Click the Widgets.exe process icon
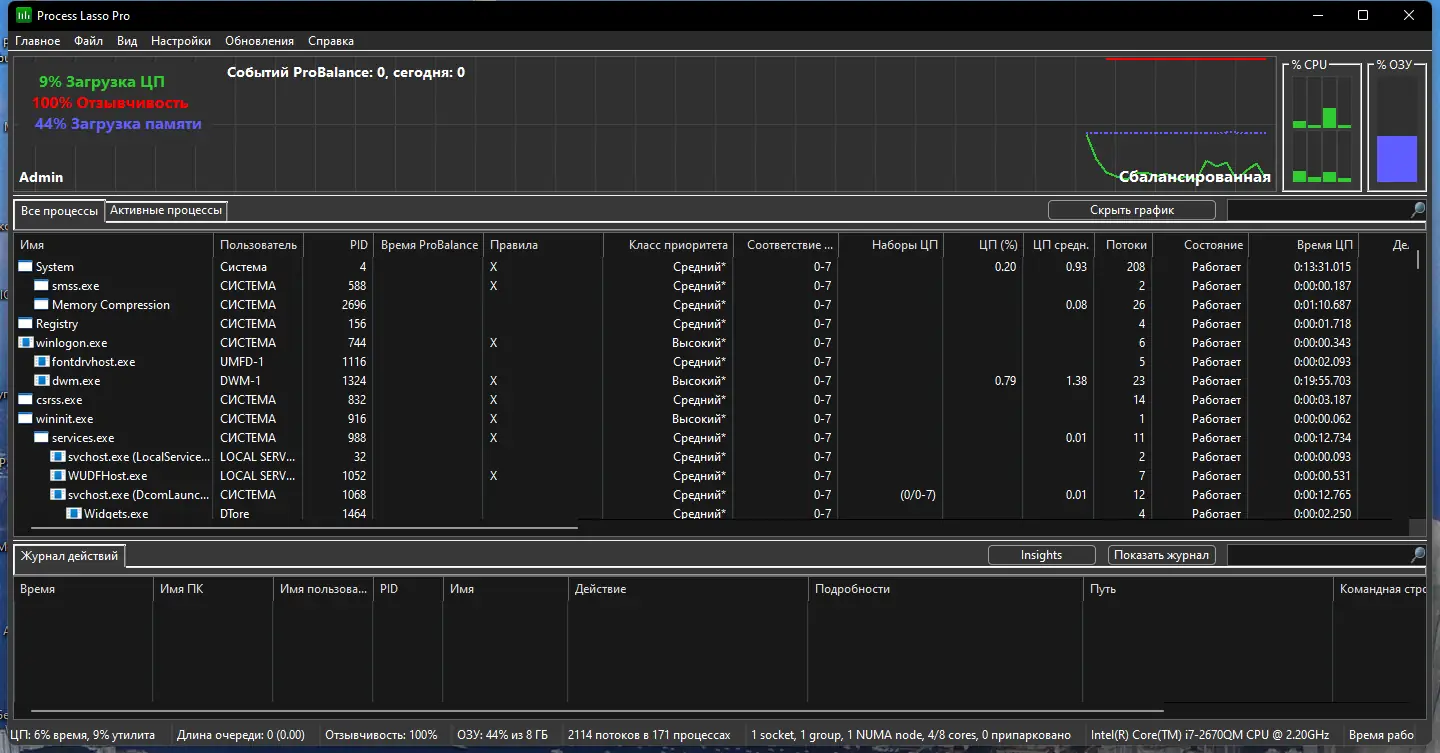 pos(74,514)
